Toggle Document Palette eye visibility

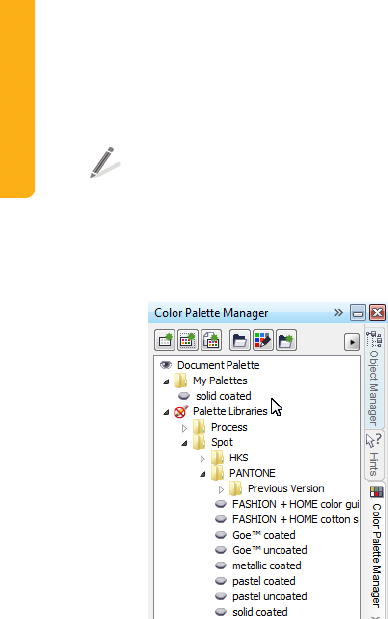click(166, 365)
